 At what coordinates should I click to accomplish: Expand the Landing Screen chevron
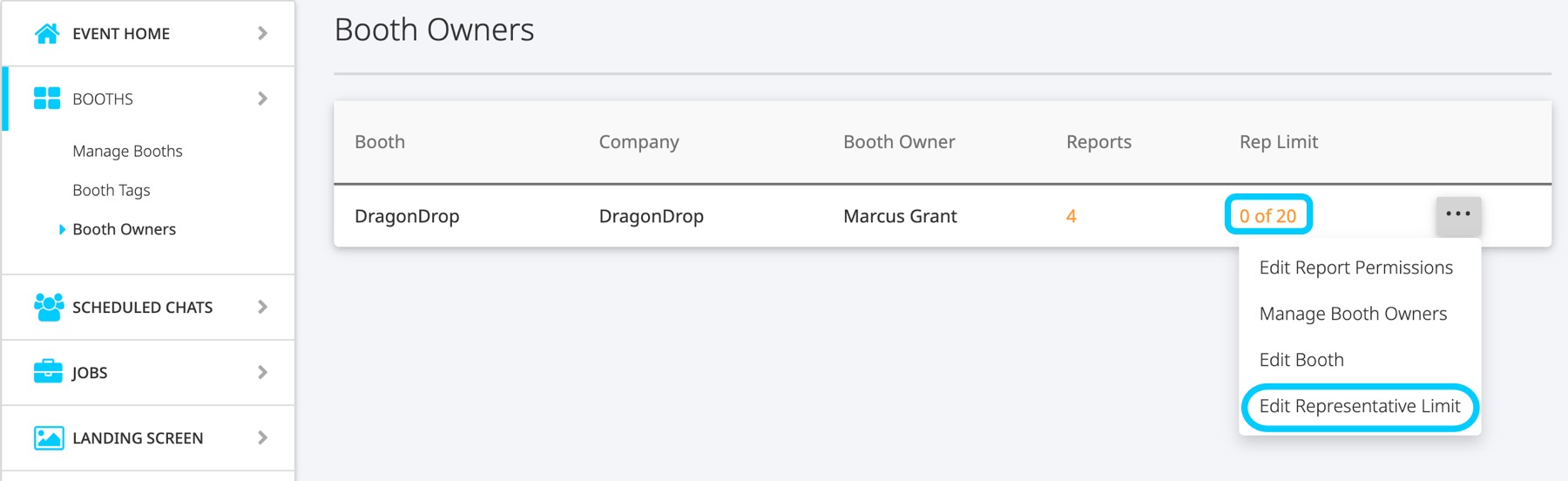(262, 437)
